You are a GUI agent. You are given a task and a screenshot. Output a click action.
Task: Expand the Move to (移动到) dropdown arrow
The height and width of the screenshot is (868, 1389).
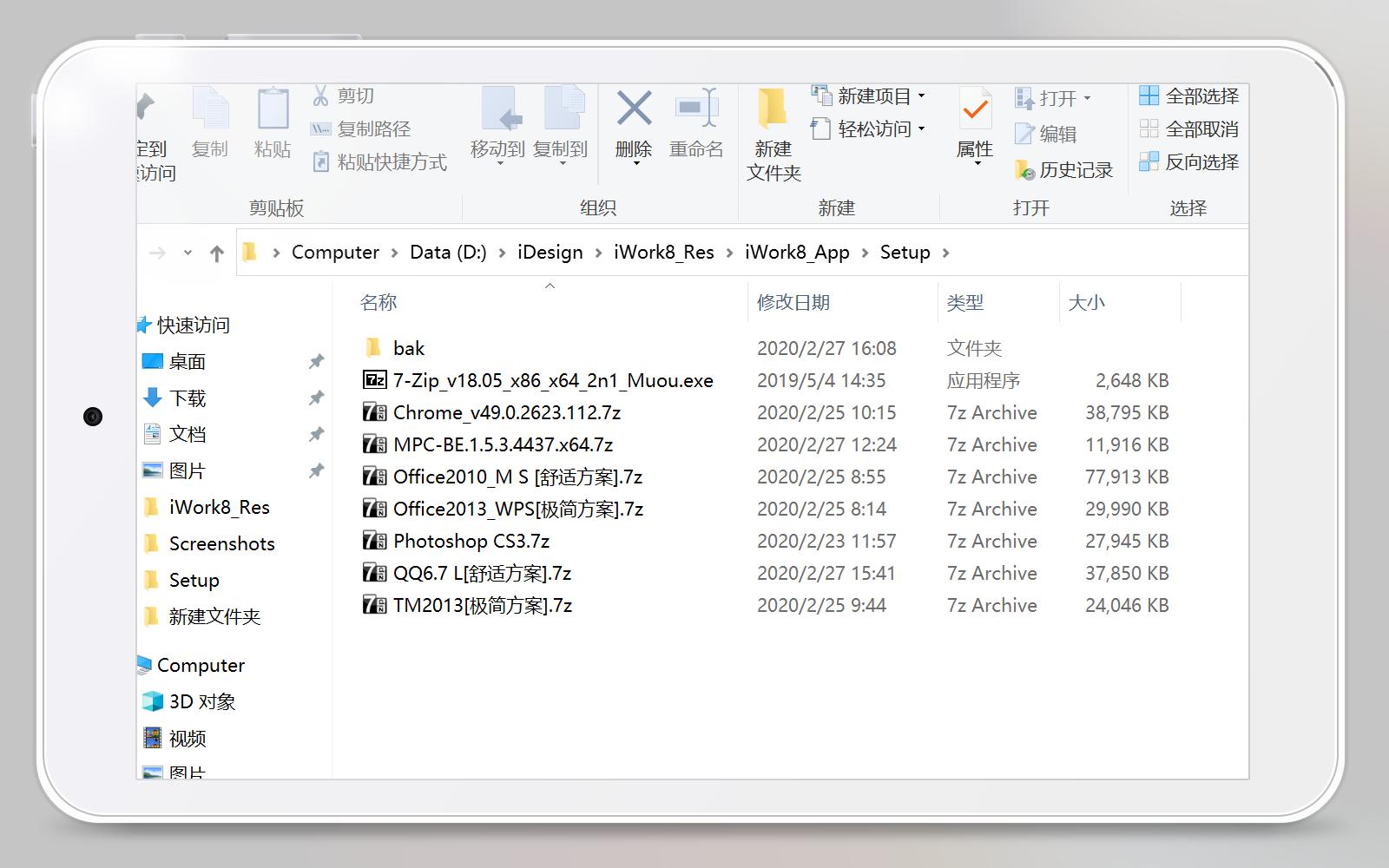point(498,163)
